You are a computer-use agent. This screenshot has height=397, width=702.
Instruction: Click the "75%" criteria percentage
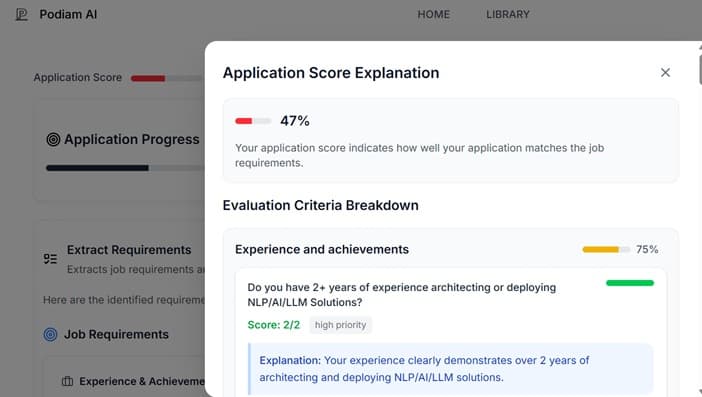(x=647, y=249)
